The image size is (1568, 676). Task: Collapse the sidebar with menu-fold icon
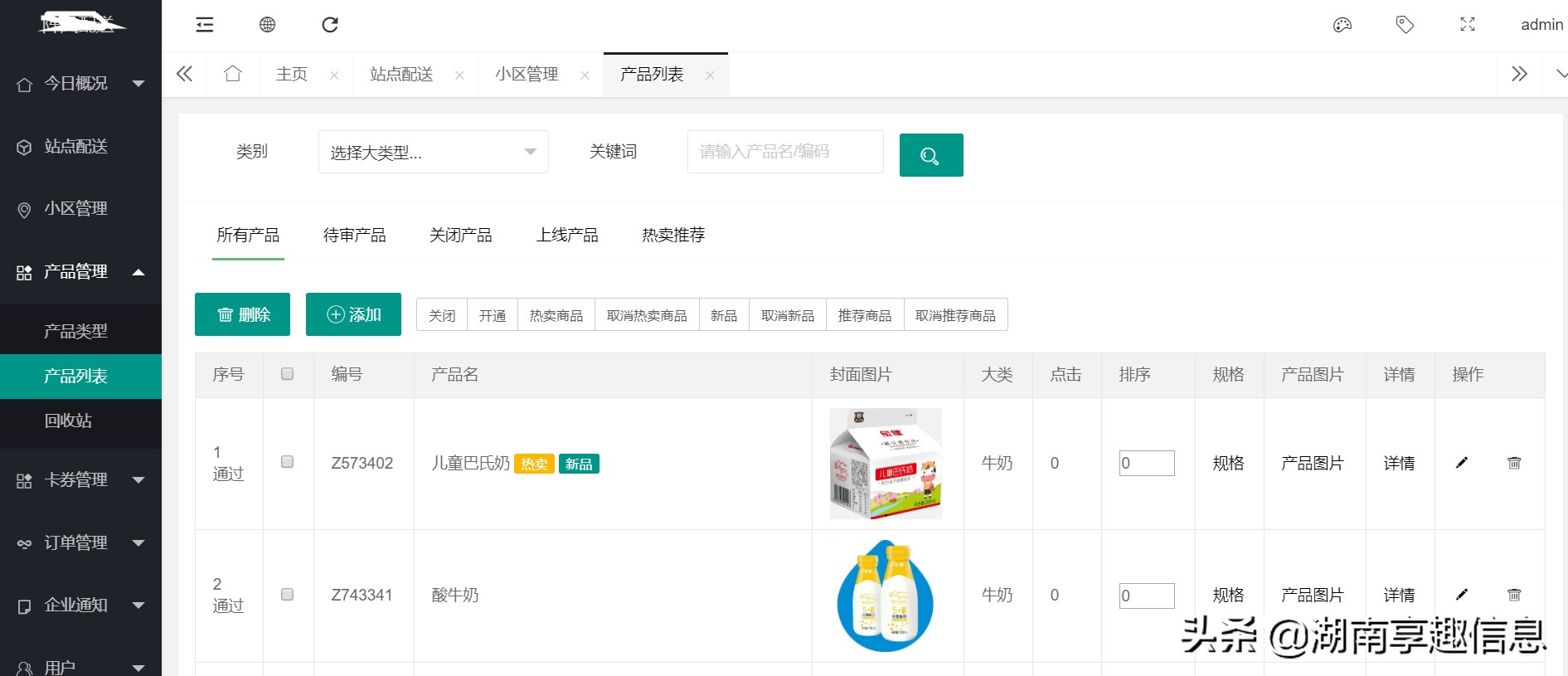pyautogui.click(x=205, y=25)
